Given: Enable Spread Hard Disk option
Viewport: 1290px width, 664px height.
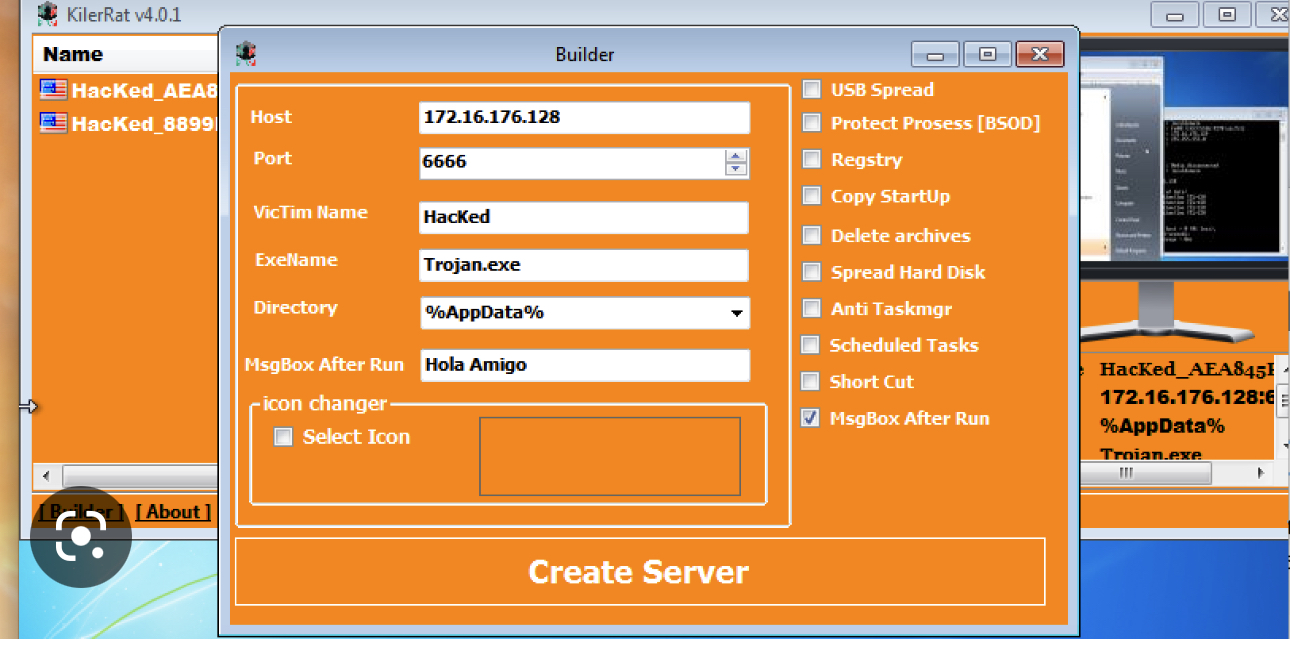Looking at the screenshot, I should tap(811, 272).
